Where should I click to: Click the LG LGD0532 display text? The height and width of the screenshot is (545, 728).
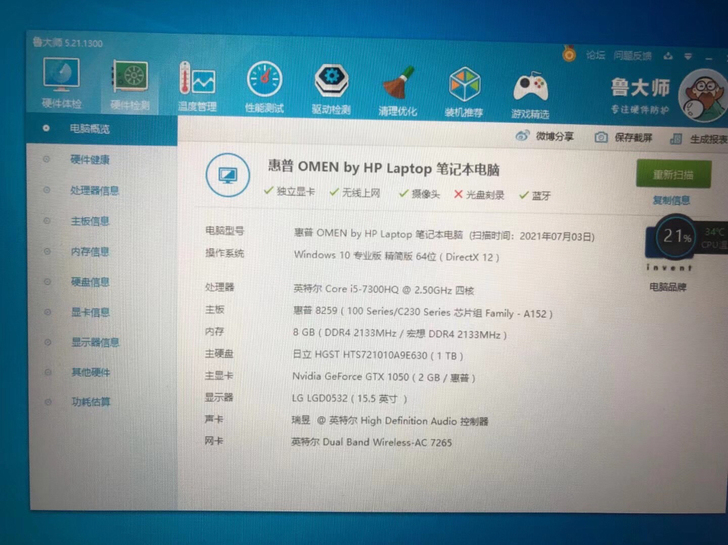[x=349, y=398]
